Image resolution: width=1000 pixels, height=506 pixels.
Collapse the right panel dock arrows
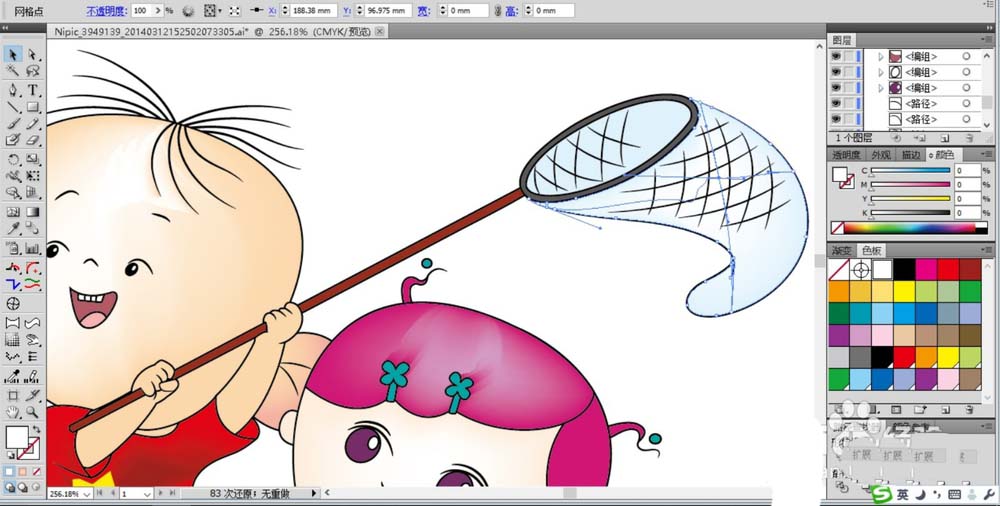point(988,28)
